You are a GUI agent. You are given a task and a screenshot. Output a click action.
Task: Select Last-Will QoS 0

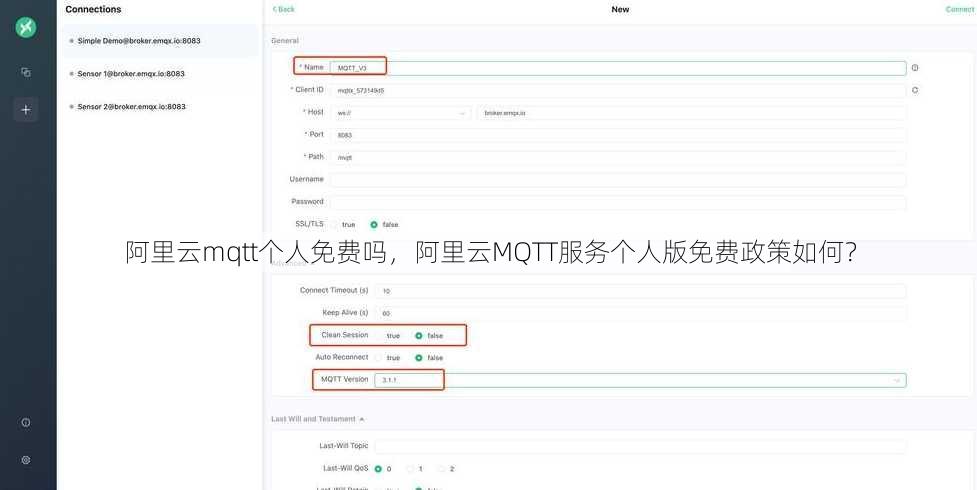tap(383, 469)
